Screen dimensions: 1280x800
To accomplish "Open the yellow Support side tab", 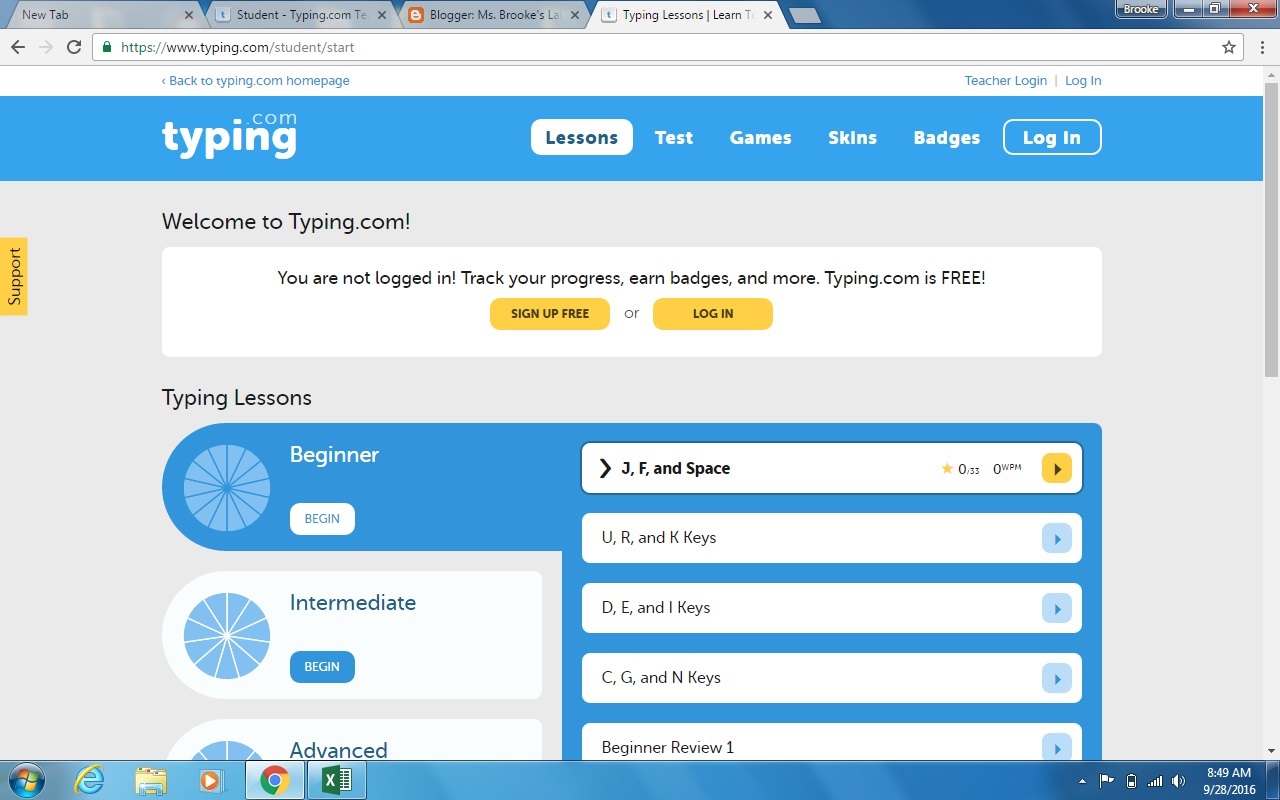I will click(x=14, y=276).
